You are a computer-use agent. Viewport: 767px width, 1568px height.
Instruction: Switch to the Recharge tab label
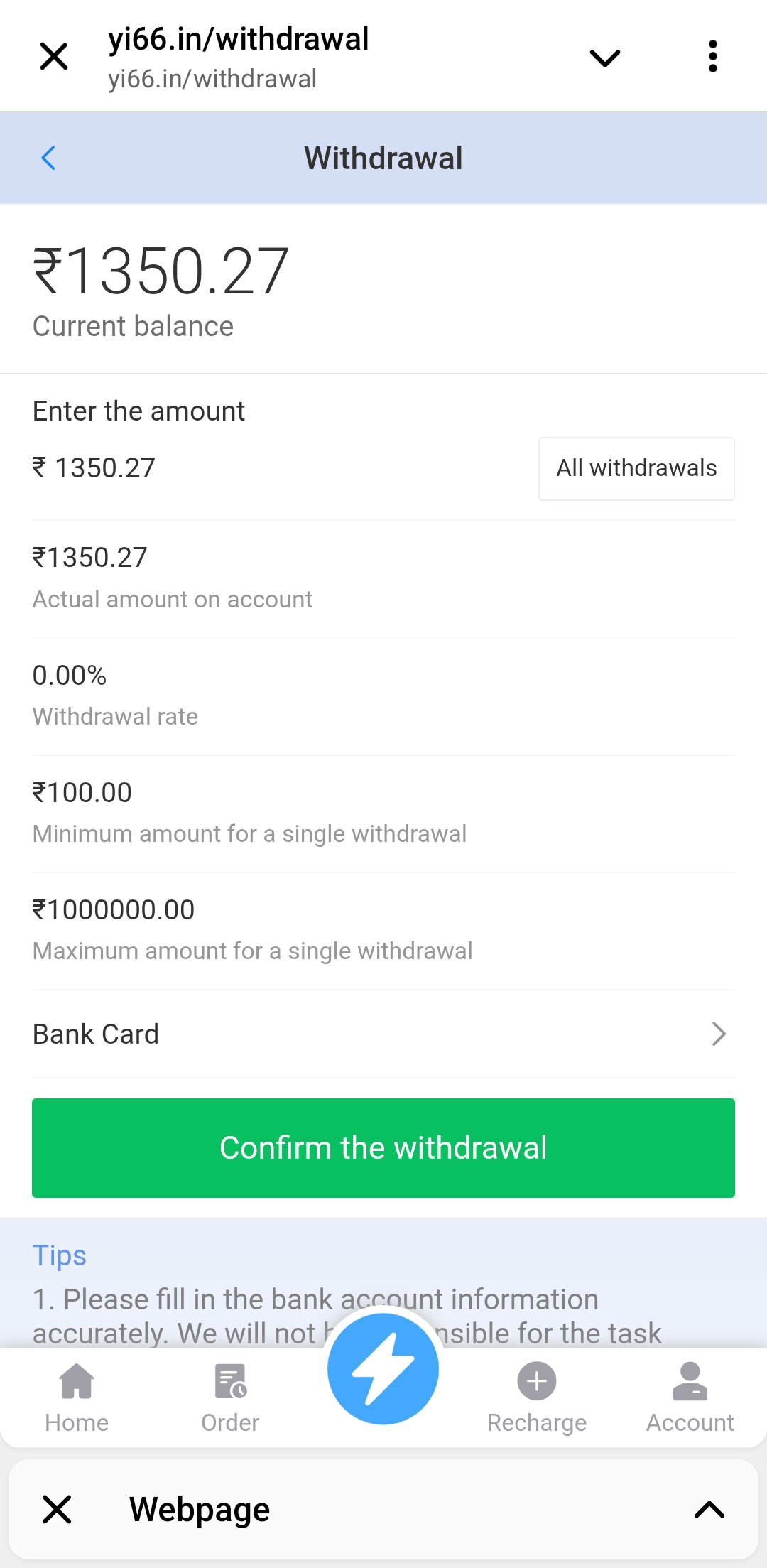coord(537,1423)
